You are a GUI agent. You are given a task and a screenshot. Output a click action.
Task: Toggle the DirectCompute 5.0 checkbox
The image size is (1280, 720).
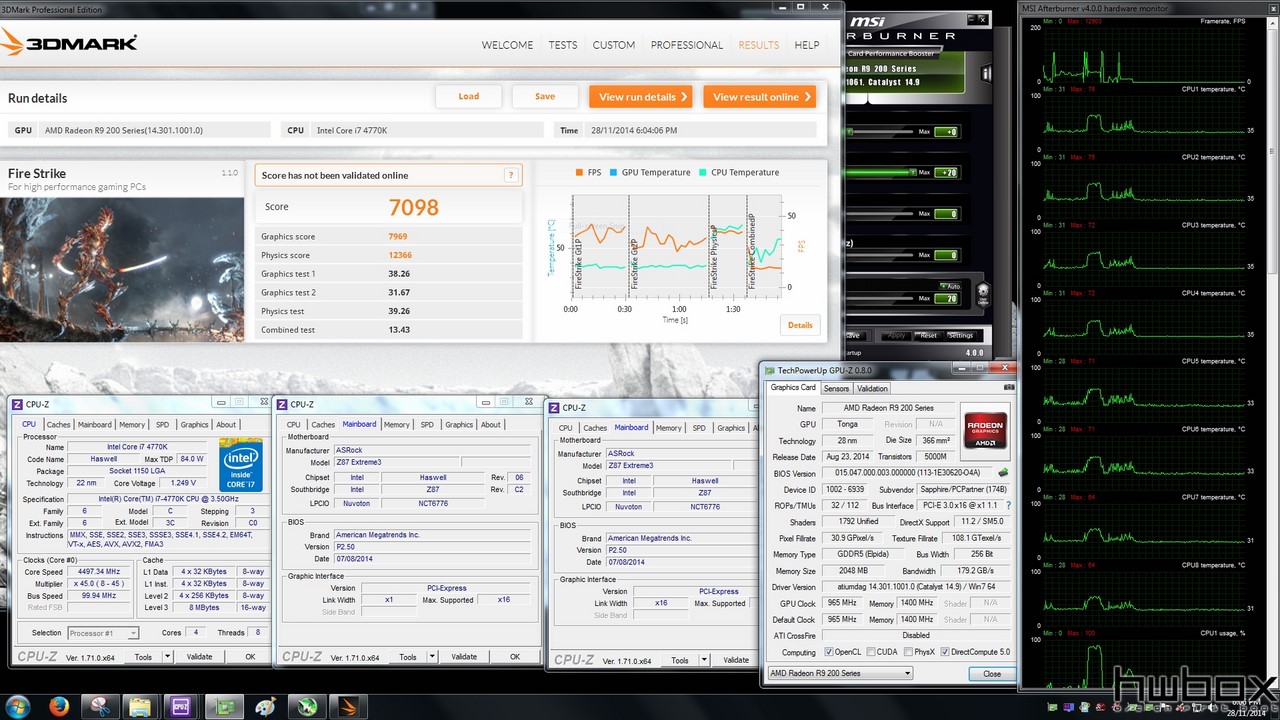coord(946,652)
